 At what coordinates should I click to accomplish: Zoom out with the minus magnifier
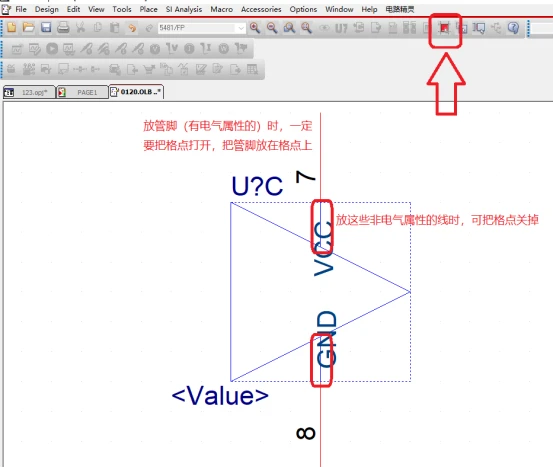tap(272, 28)
